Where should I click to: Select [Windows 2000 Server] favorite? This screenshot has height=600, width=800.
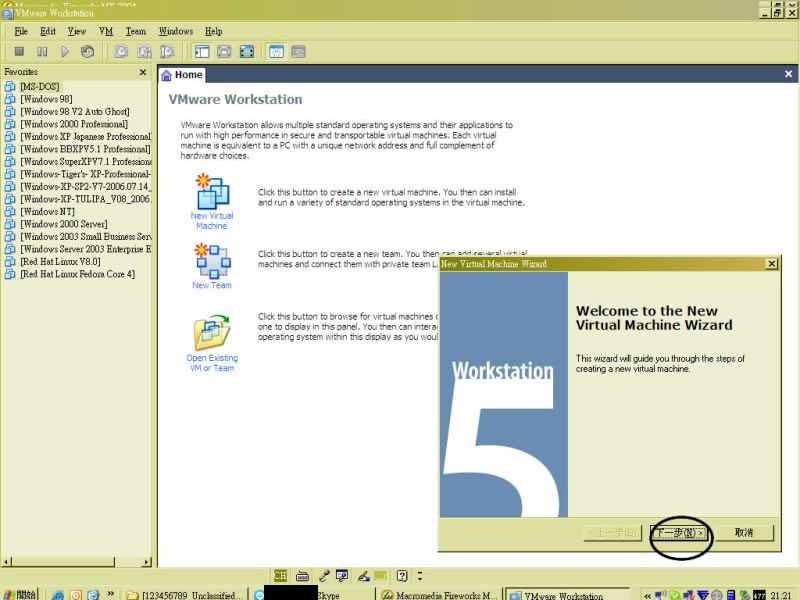pyautogui.click(x=64, y=224)
